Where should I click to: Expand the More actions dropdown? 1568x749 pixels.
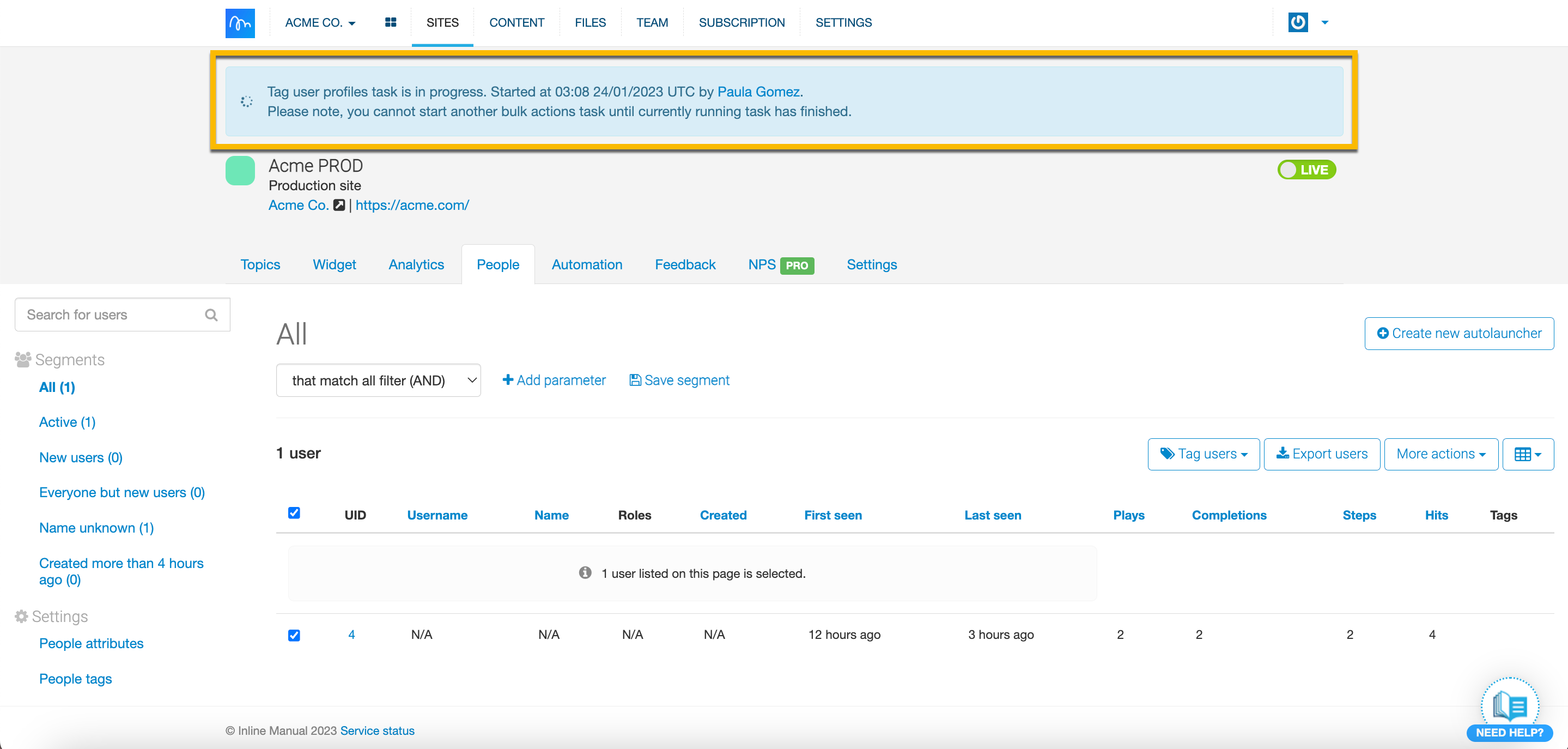tap(1441, 454)
